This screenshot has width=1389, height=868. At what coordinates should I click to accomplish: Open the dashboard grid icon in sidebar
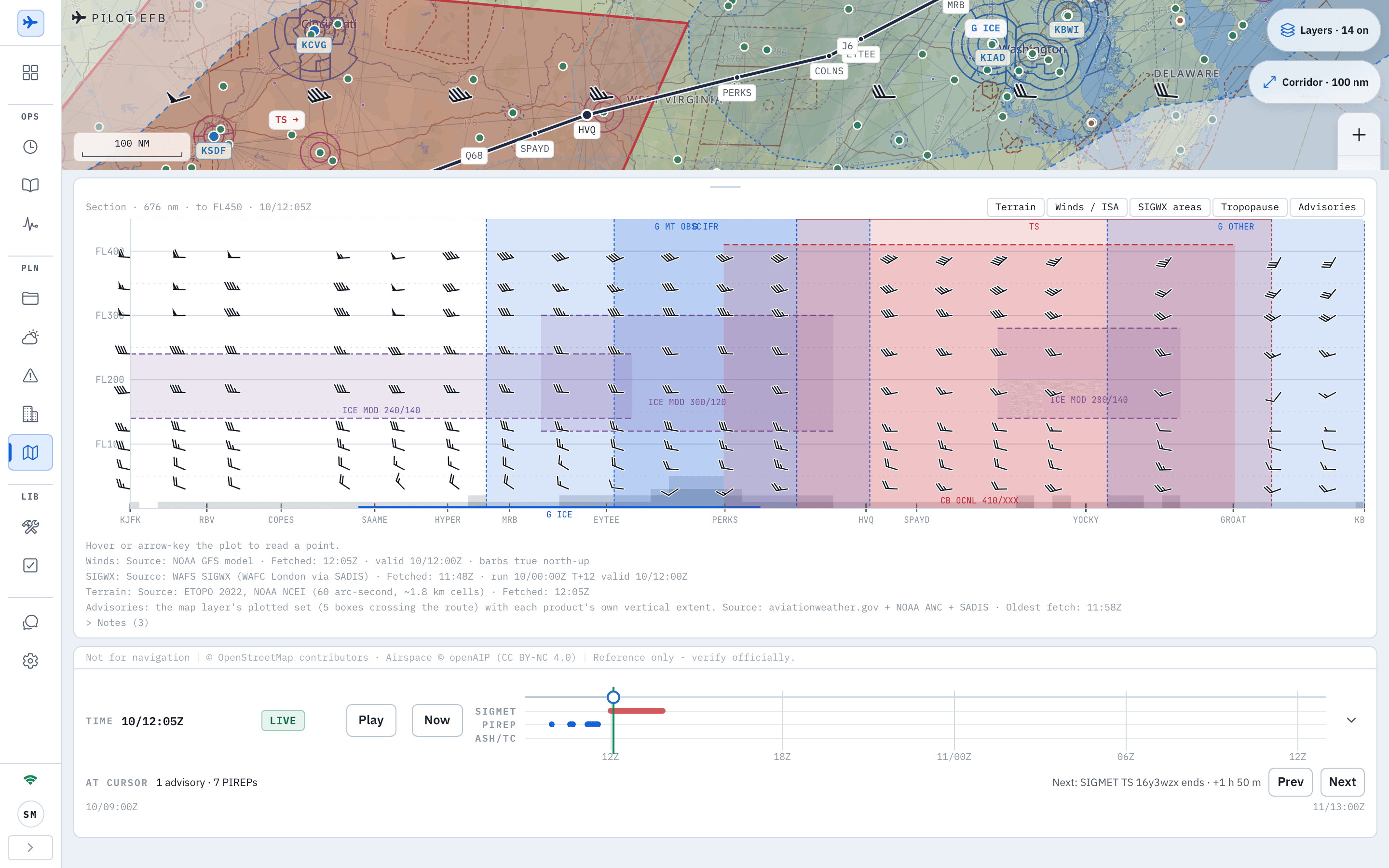click(30, 72)
